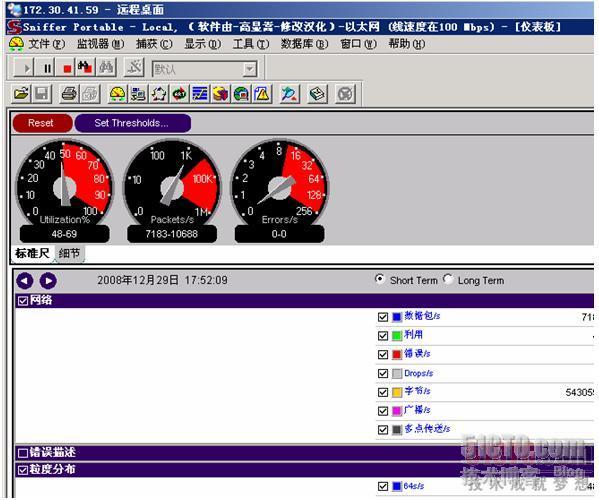This screenshot has width=599, height=500.
Task: Open the Global Statistics icon
Action: pyautogui.click(x=241, y=93)
